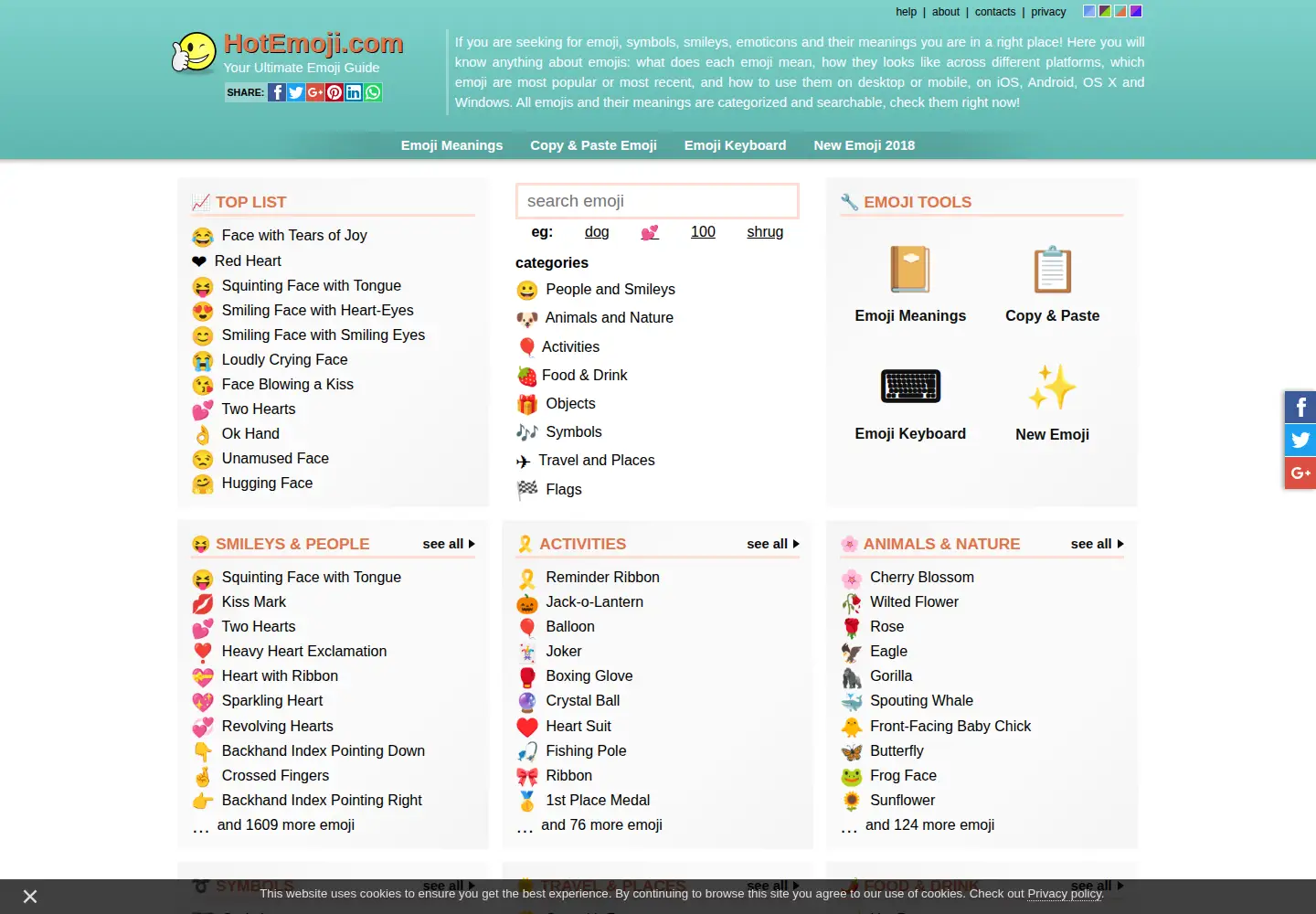Switch to the teal and orange theme swatch

click(1120, 11)
